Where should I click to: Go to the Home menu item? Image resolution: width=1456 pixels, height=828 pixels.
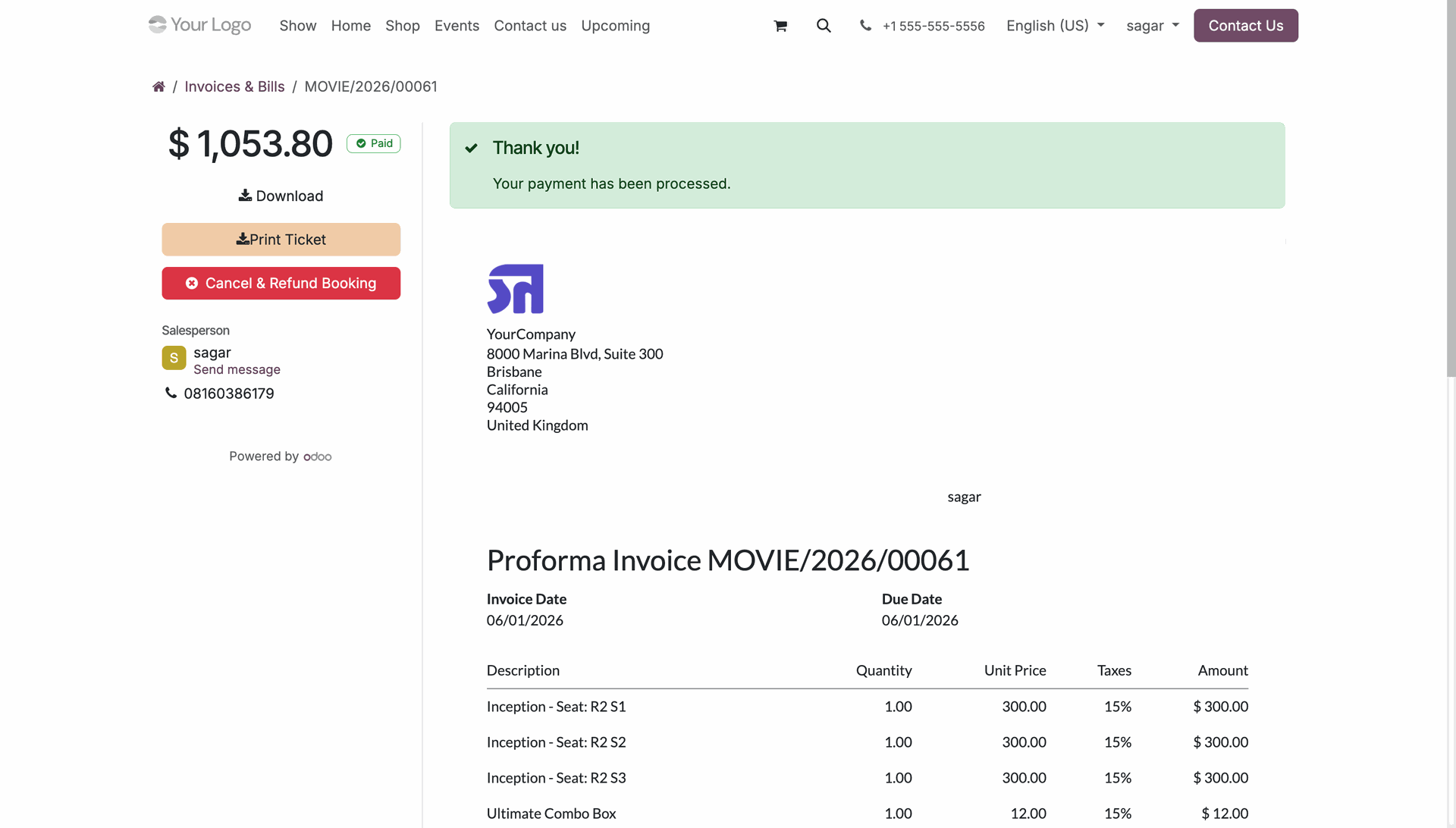tap(351, 26)
